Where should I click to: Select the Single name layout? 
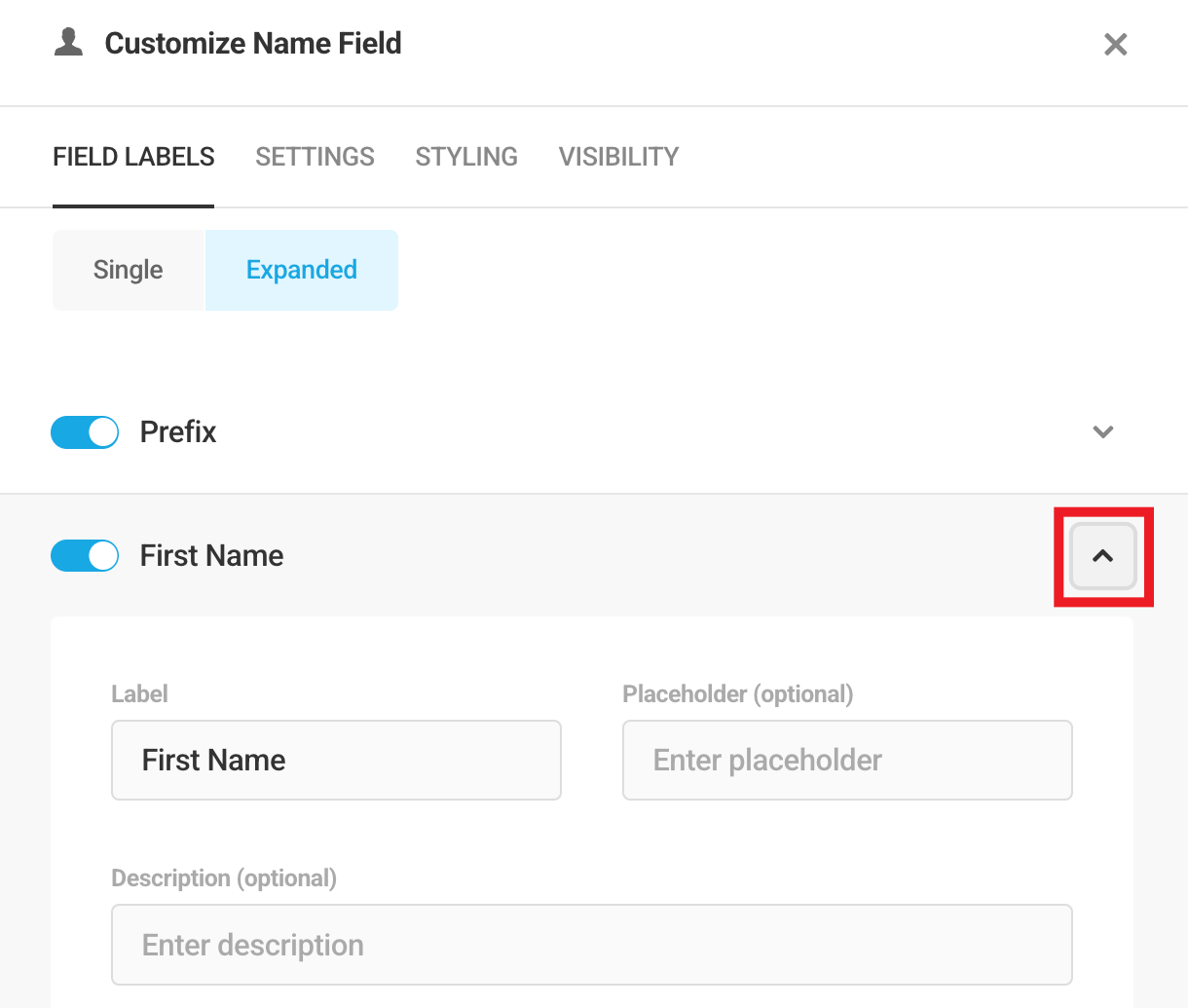click(x=128, y=270)
